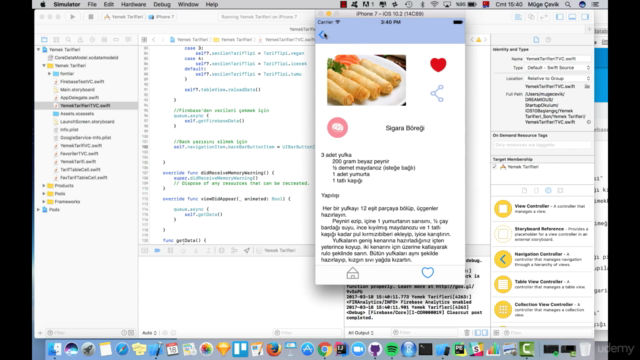
Task: Expand the fontlar folder
Action: coord(49,73)
